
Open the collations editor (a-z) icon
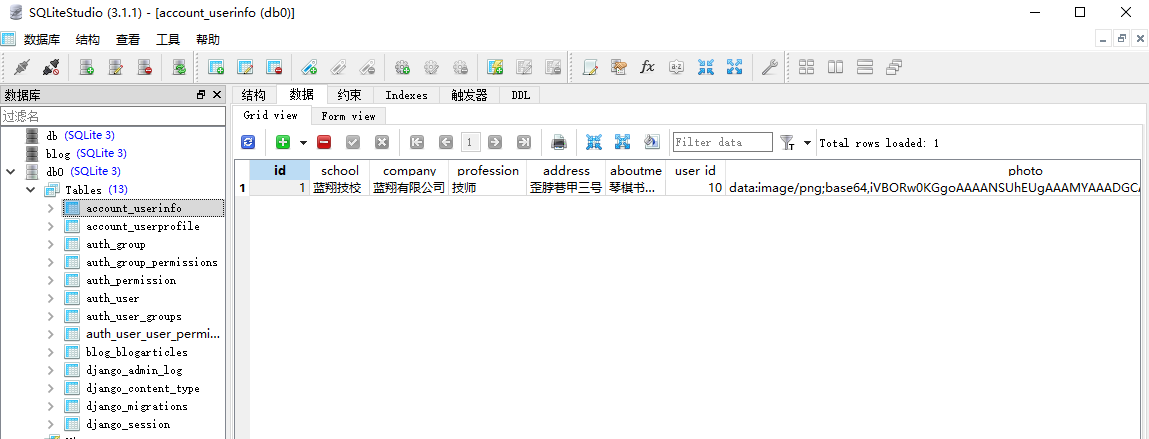point(676,67)
